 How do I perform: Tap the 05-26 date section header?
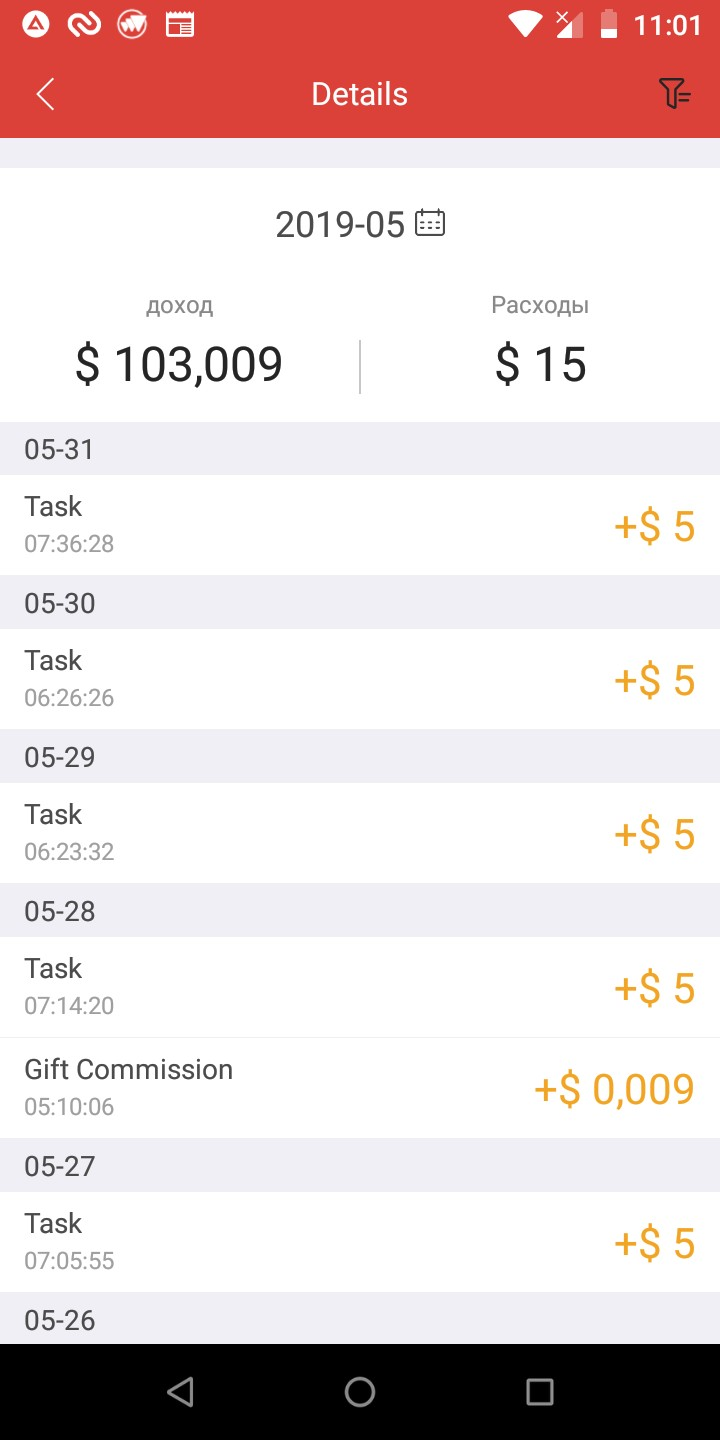pos(60,1320)
